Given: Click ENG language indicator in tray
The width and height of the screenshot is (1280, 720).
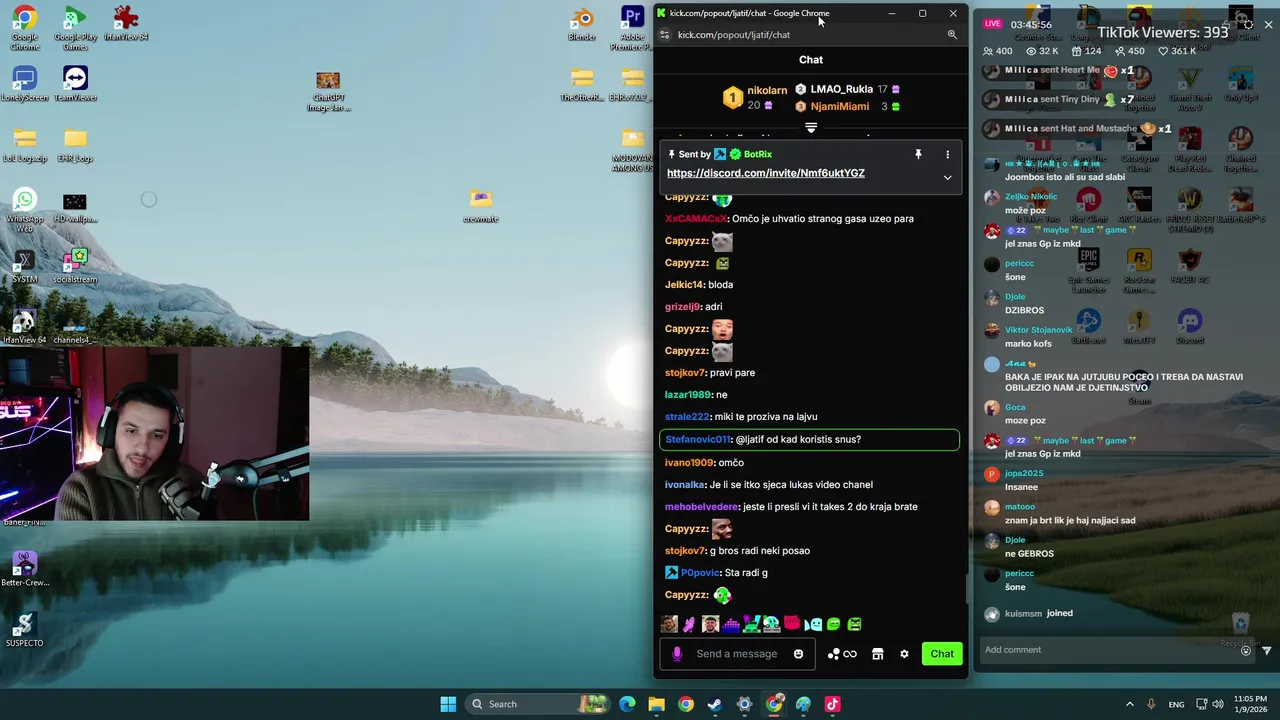Looking at the screenshot, I should (x=1177, y=704).
